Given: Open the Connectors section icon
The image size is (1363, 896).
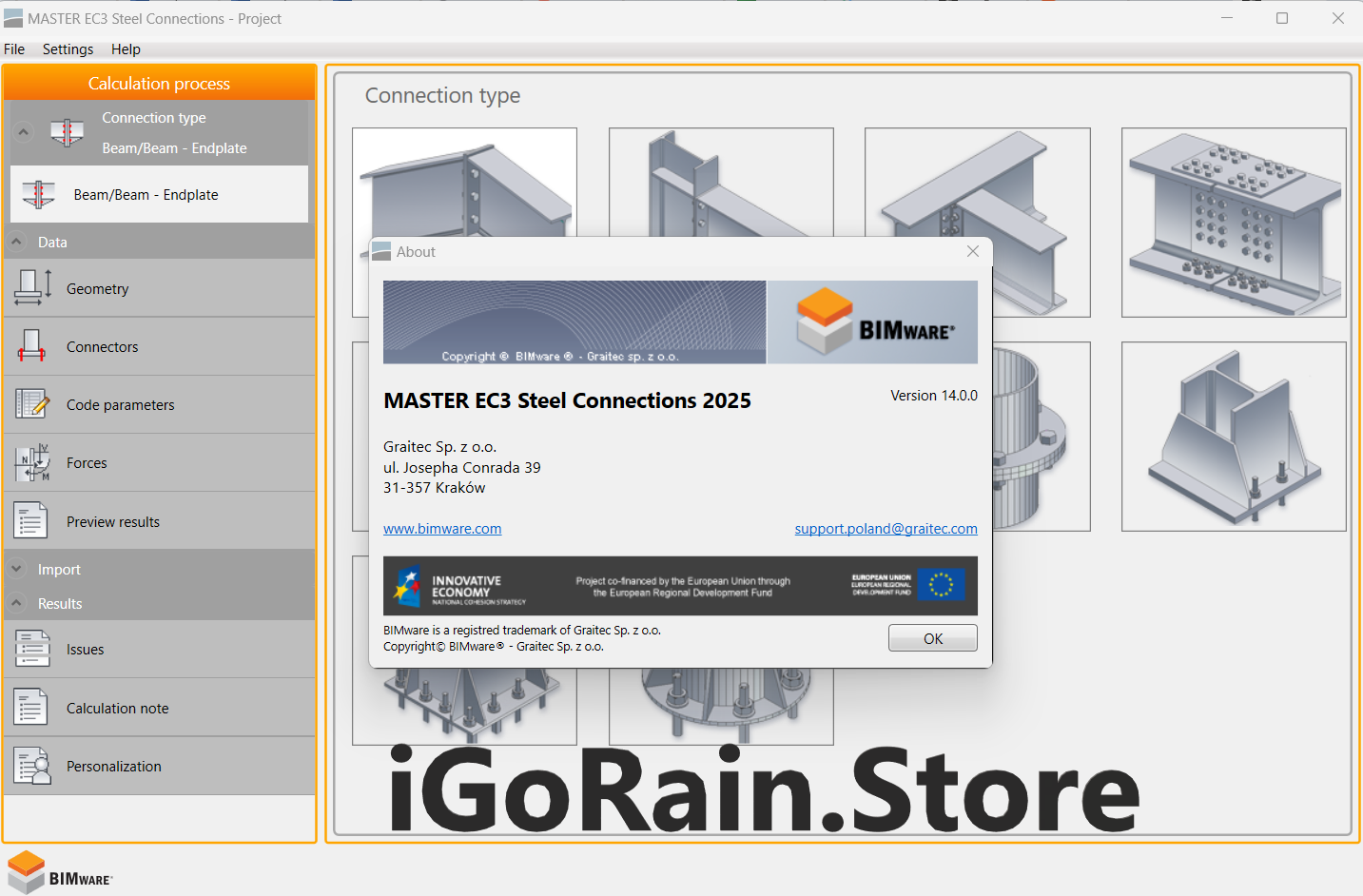Looking at the screenshot, I should coord(32,346).
